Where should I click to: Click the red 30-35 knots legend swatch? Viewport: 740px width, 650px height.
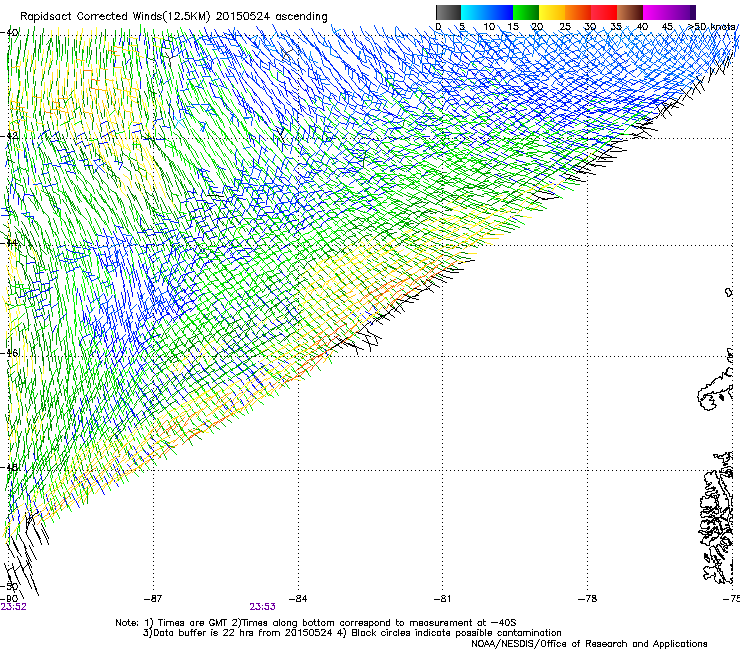[604, 12]
